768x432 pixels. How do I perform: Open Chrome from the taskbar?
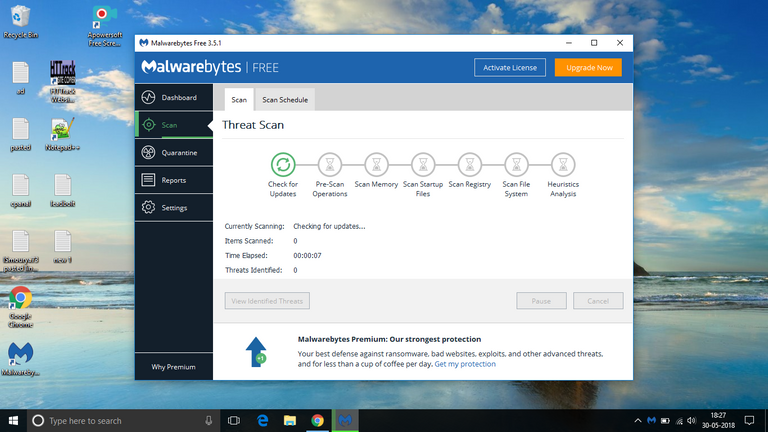[x=317, y=421]
